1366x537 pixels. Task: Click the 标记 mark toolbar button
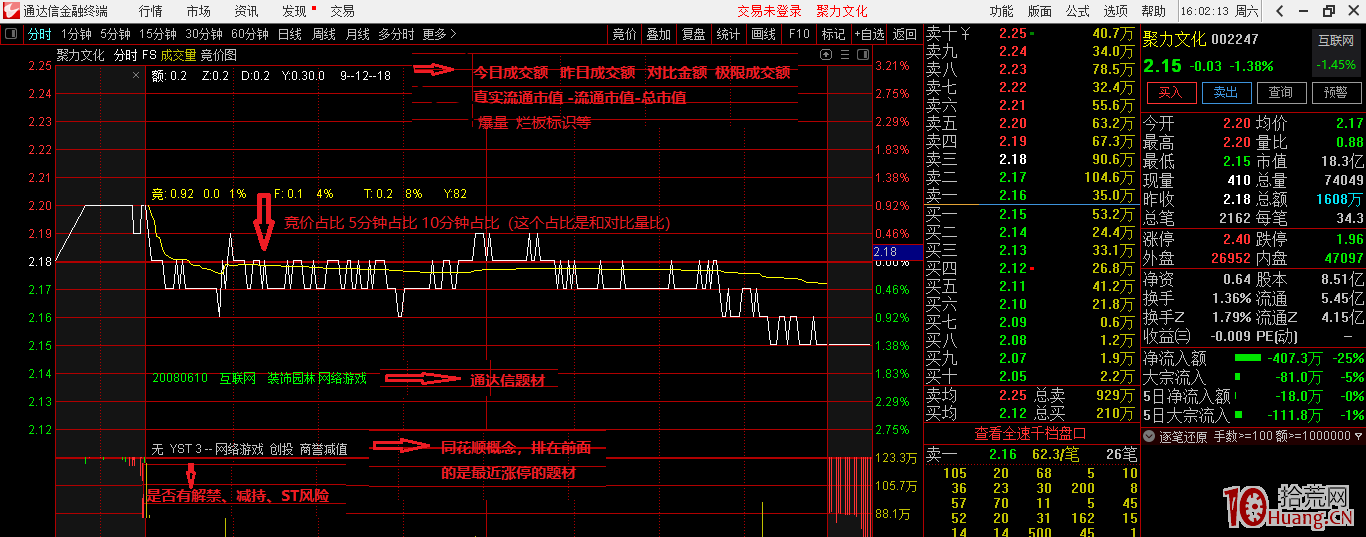point(833,34)
